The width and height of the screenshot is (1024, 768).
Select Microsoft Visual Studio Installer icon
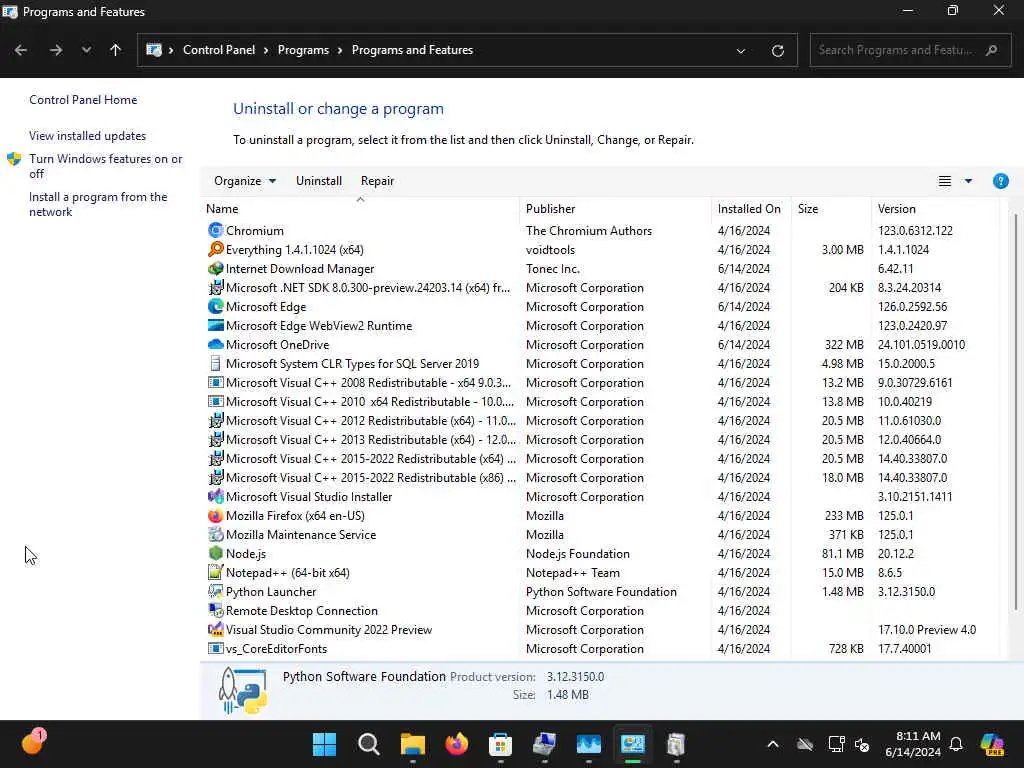tap(216, 496)
